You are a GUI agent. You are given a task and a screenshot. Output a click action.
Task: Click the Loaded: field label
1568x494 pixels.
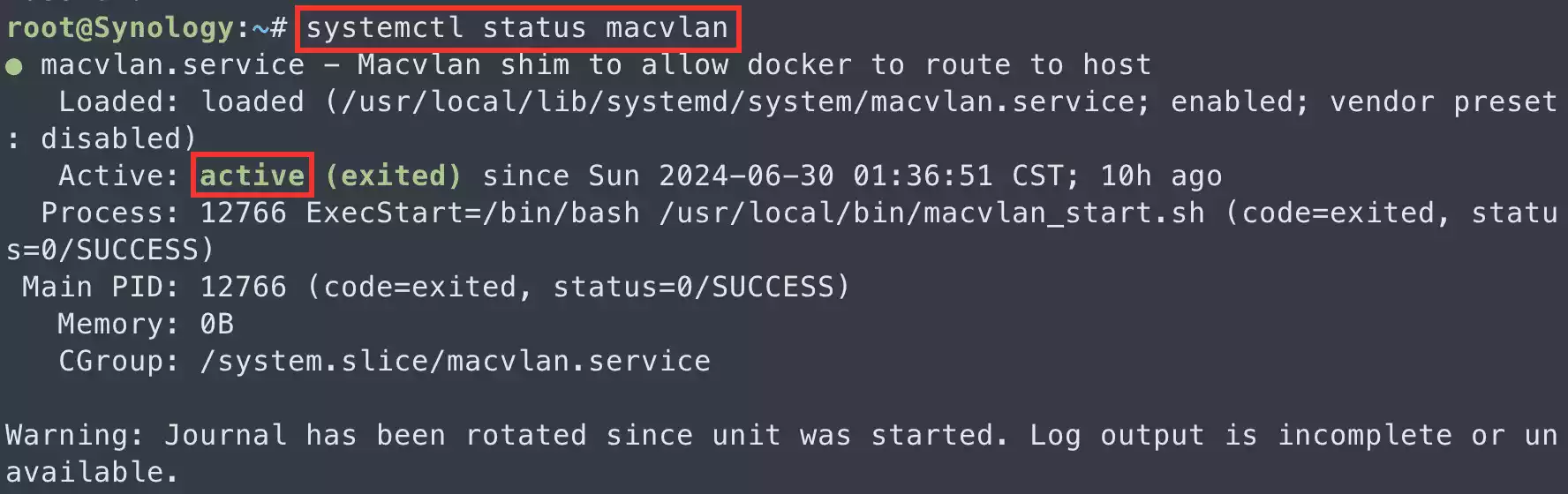118,102
